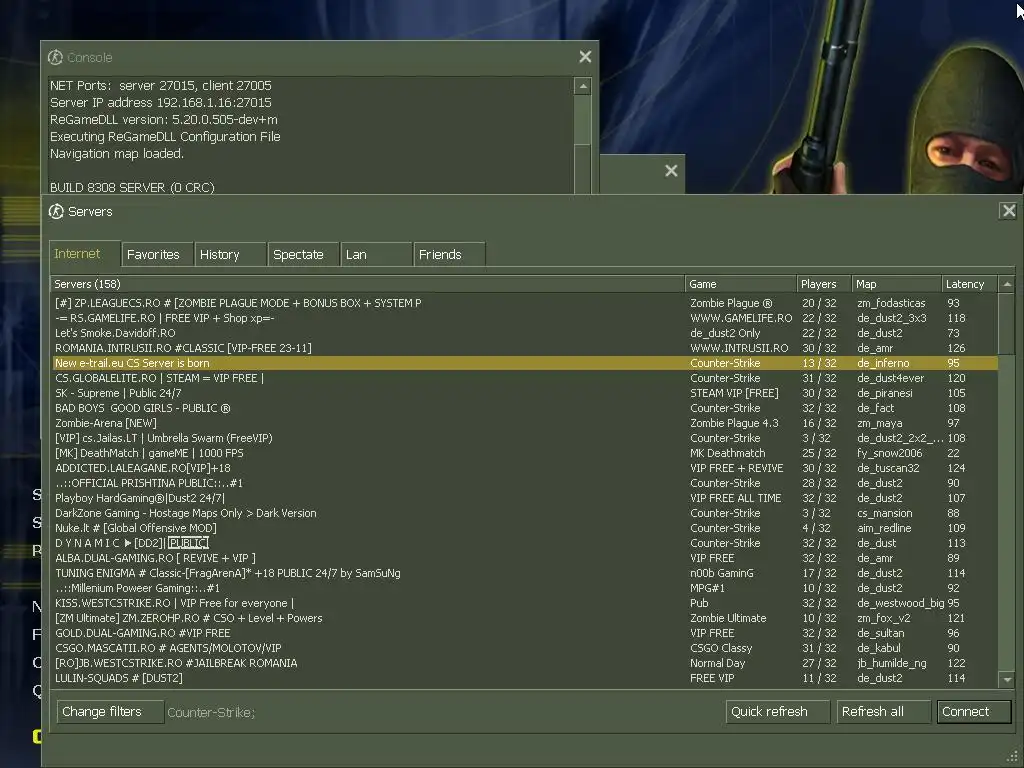Image resolution: width=1024 pixels, height=768 pixels.
Task: Select ADDICTED.LALEAGANE.RO server
Action: click(525, 468)
